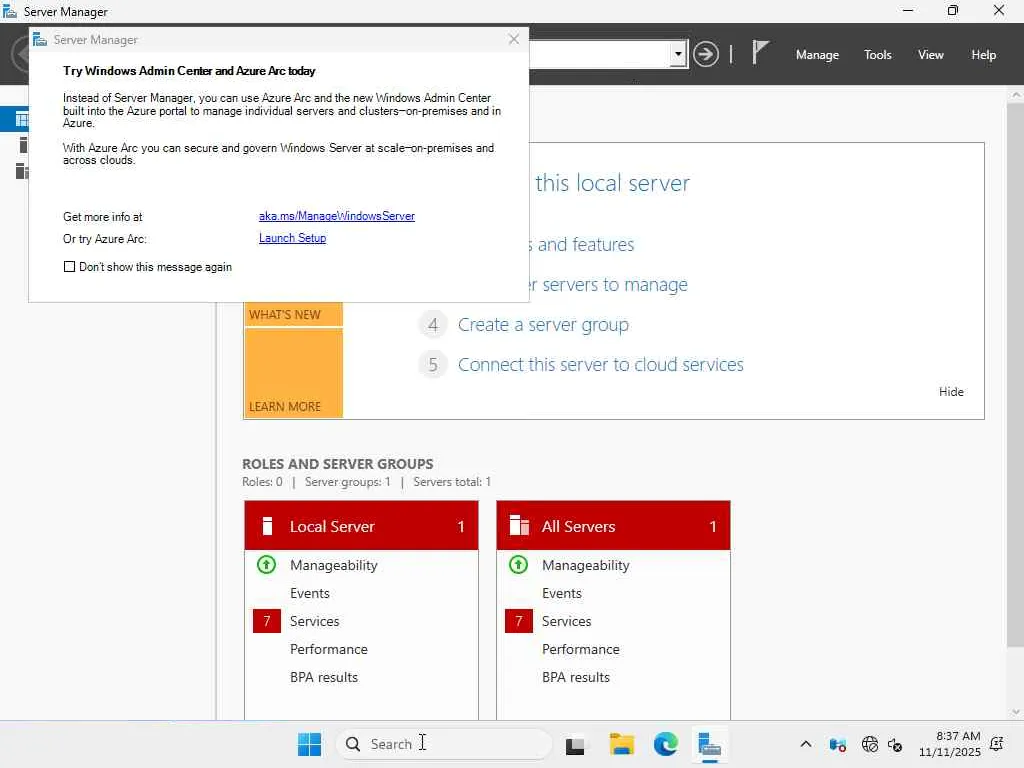Viewport: 1024px width, 768px height.
Task: Click scrollbar up arrow in dashboard
Action: (1016, 95)
